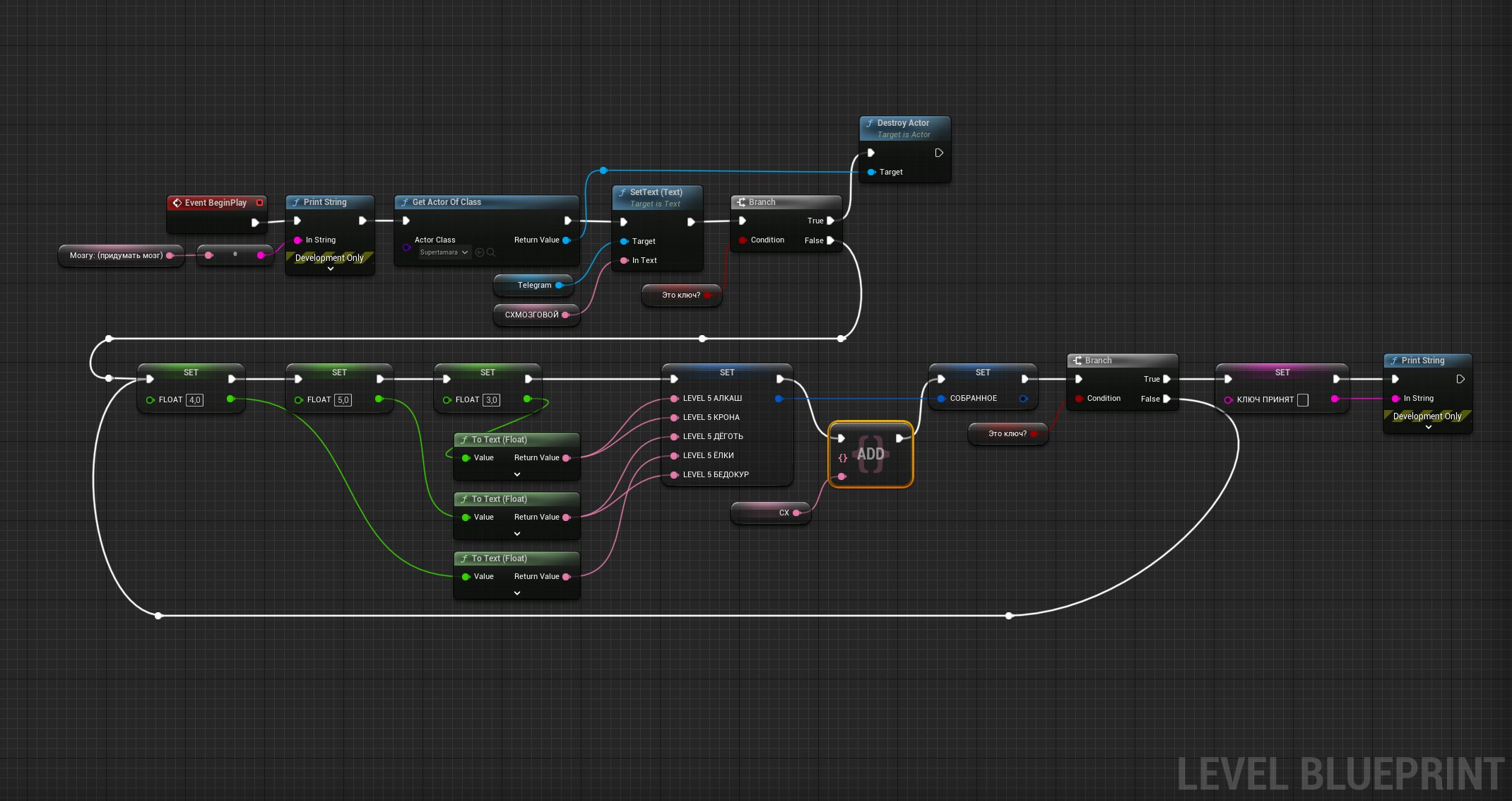Click the browse-to-asset magnifier beside Supertamara
This screenshot has width=1512, height=801.
[x=491, y=252]
